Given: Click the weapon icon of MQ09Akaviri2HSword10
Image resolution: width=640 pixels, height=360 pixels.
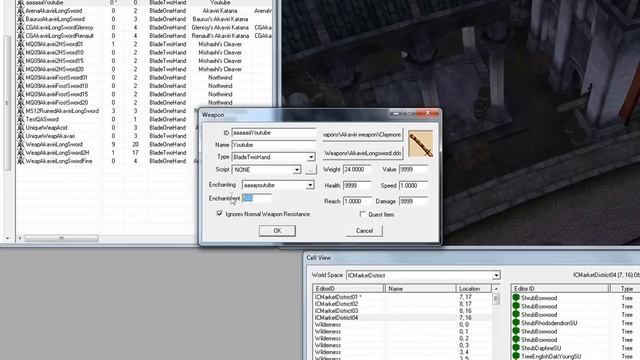Looking at the screenshot, I should [20, 53].
